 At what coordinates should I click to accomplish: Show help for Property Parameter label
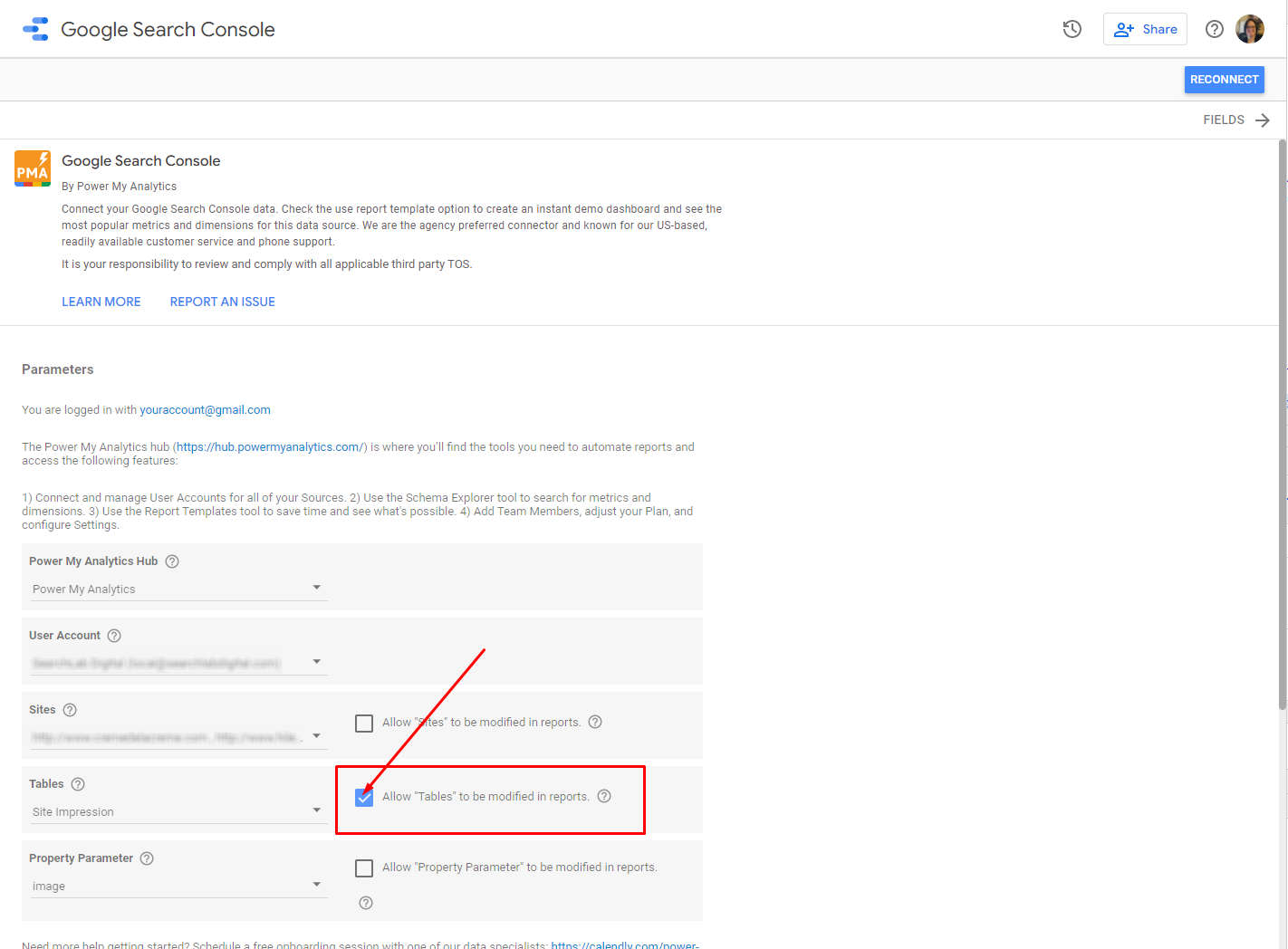tap(147, 858)
